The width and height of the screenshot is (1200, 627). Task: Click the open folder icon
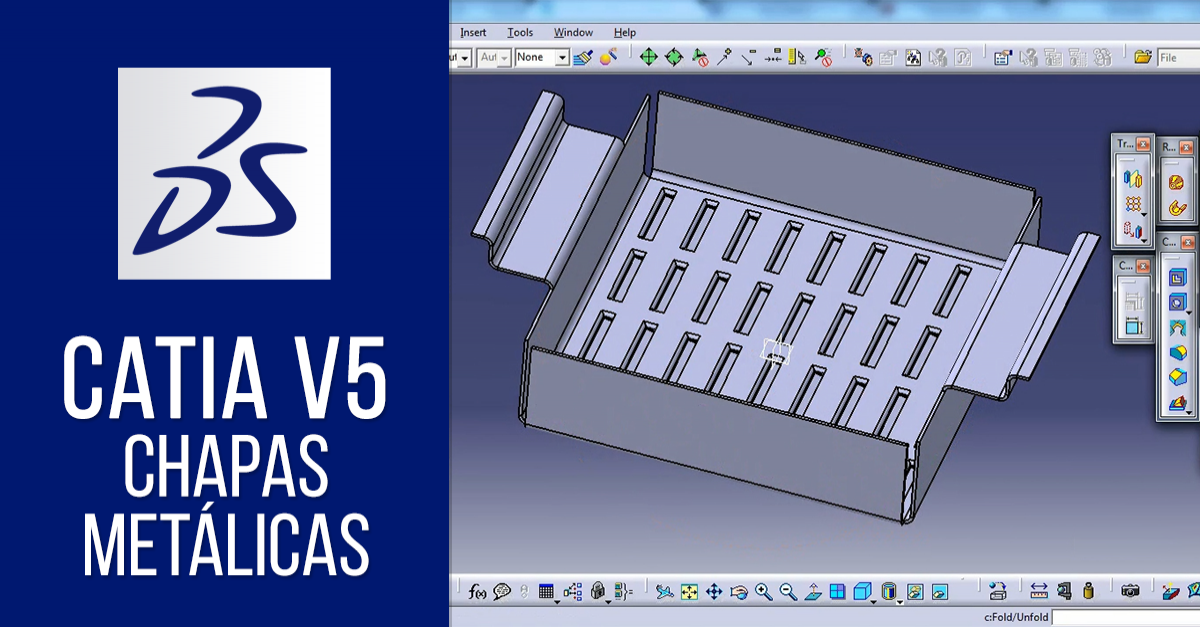pos(1142,58)
